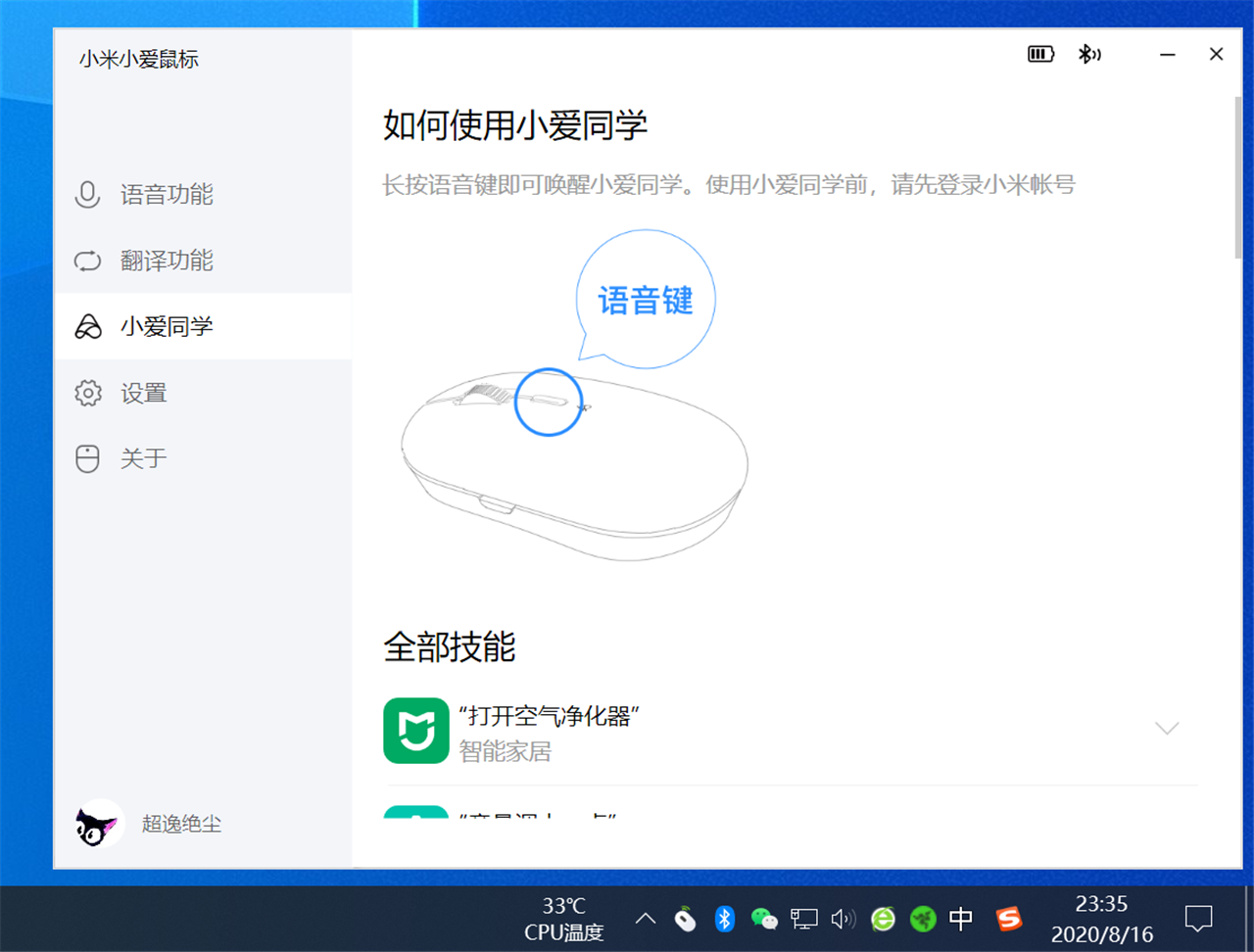
Task: Click the 语音键 speech bubble illustration
Action: pyautogui.click(x=646, y=299)
